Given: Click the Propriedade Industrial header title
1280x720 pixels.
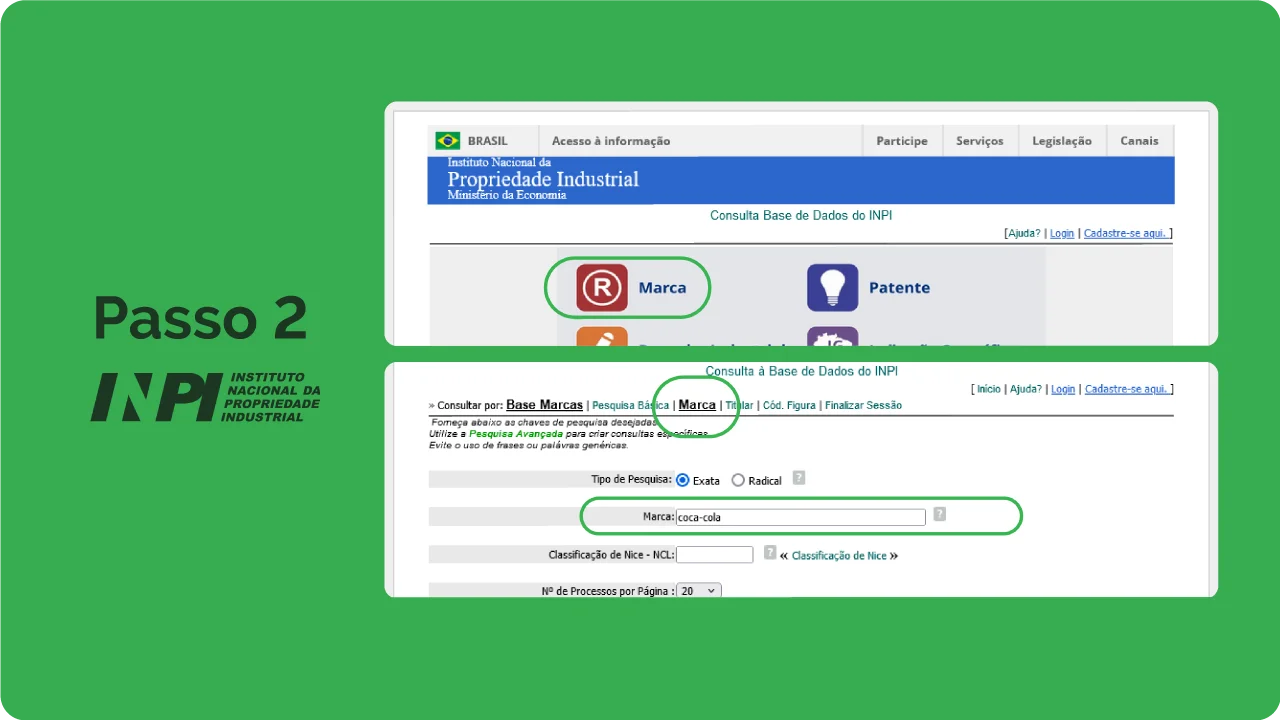Looking at the screenshot, I should coord(543,180).
